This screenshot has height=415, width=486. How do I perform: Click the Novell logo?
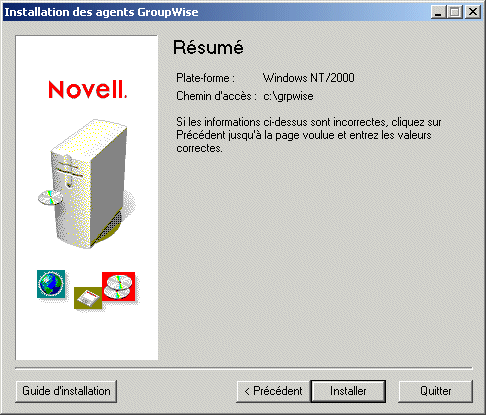point(88,90)
